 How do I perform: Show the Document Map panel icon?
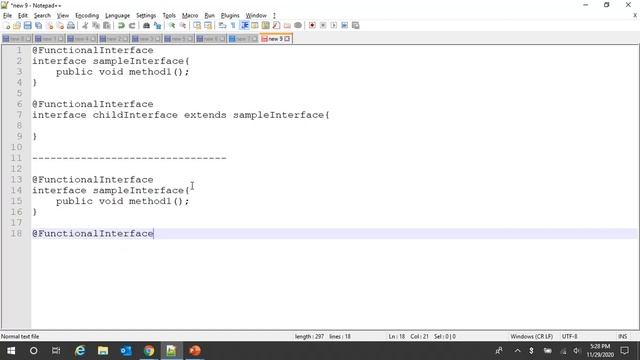[266, 25]
